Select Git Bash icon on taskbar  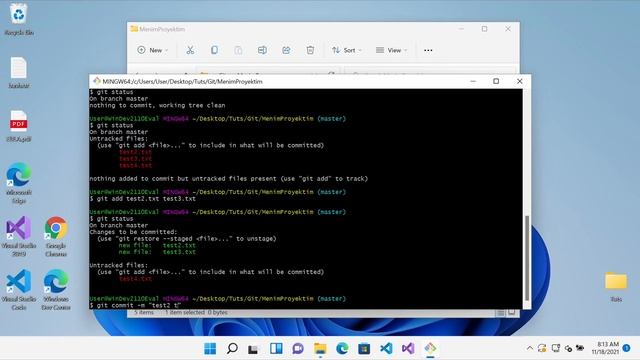tap(430, 349)
